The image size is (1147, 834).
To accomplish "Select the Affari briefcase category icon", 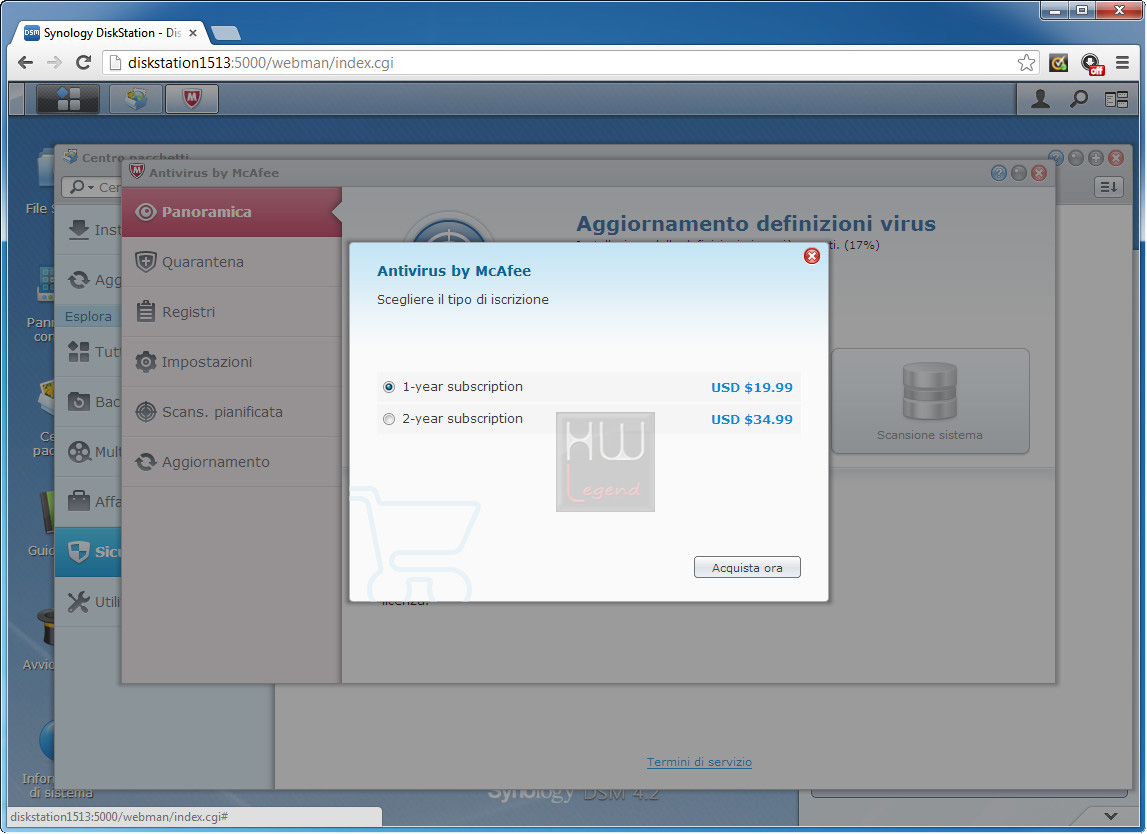I will pos(79,501).
